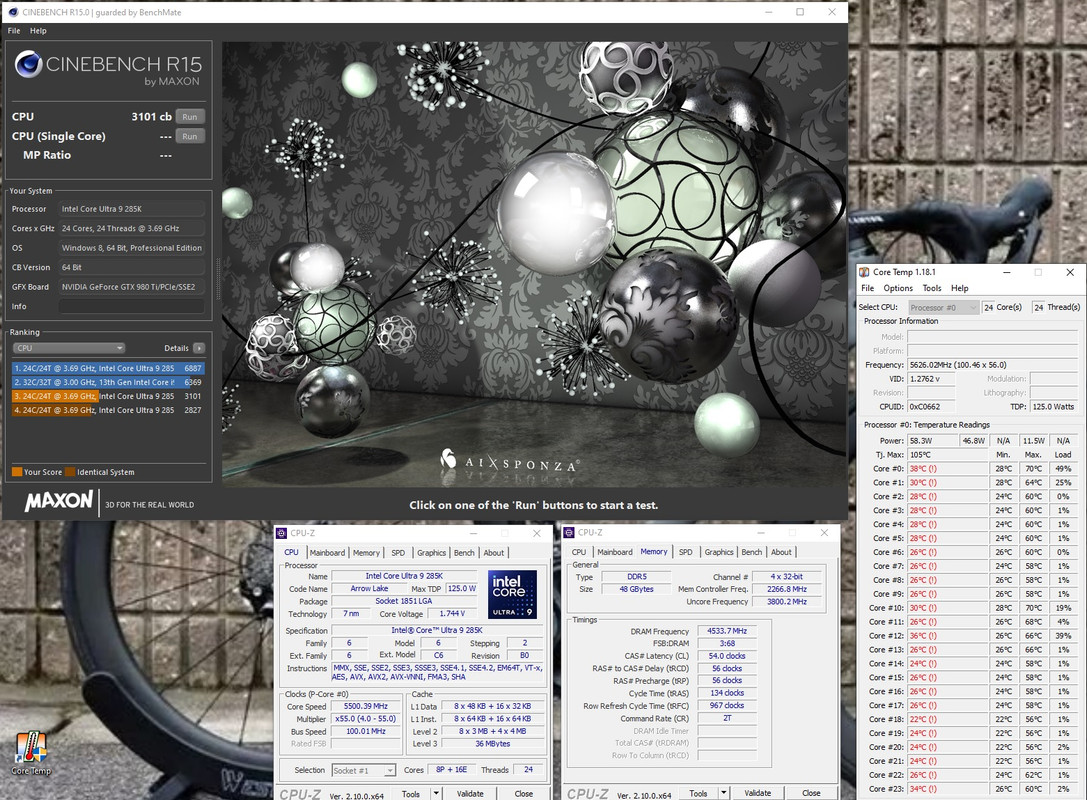1087x800 pixels.
Task: Click Close button in right CPU-Z
Action: (x=811, y=793)
